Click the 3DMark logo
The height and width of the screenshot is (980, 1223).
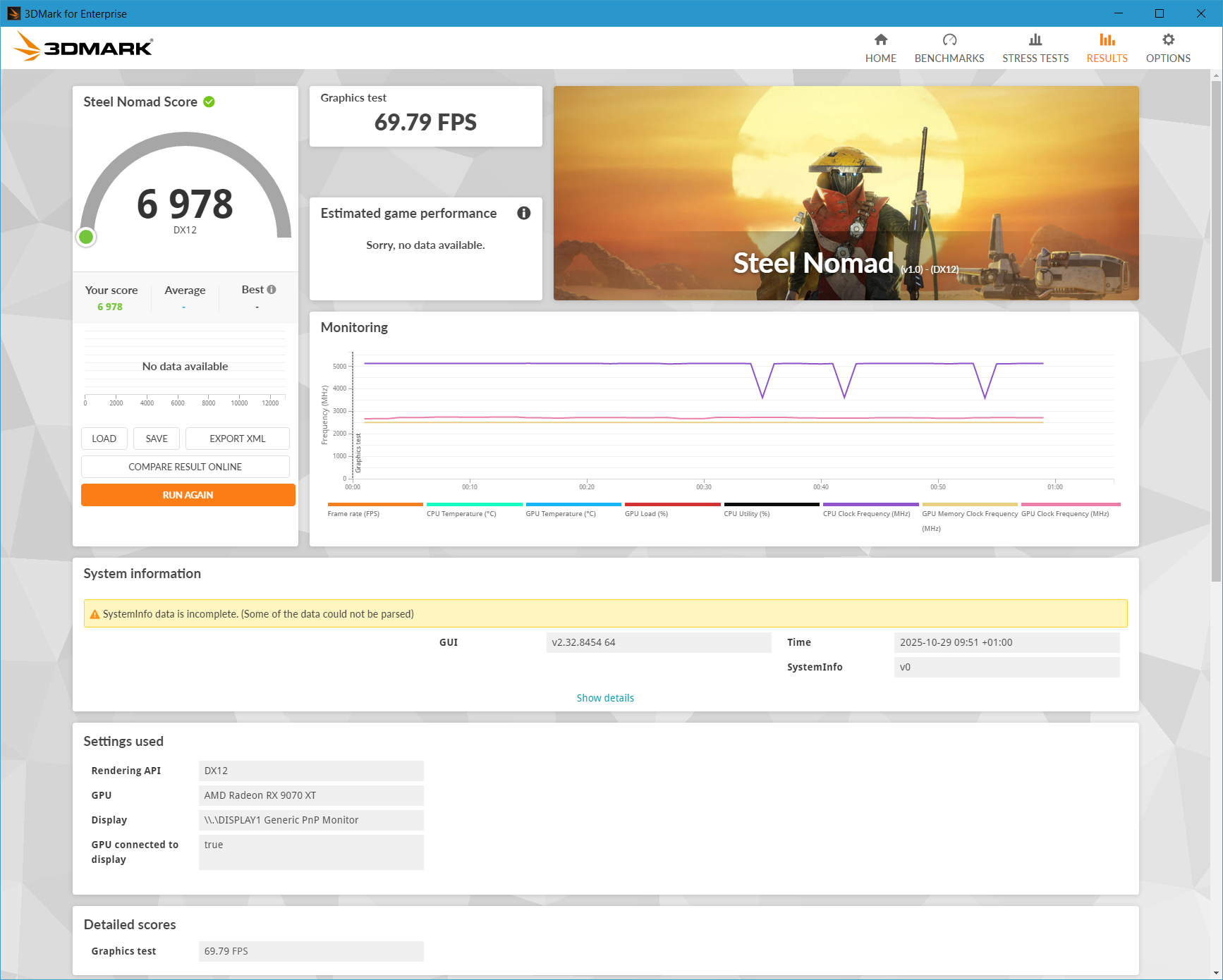(83, 47)
